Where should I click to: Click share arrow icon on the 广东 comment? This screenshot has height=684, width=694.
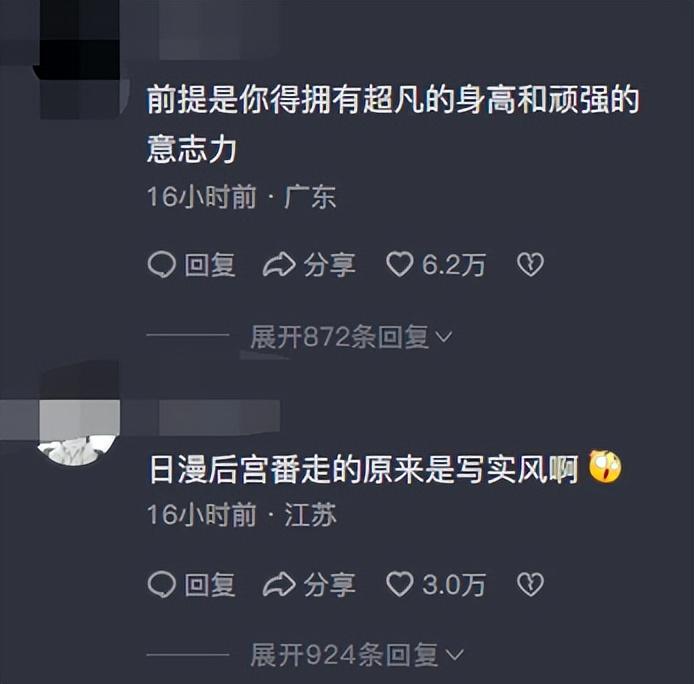tap(279, 265)
